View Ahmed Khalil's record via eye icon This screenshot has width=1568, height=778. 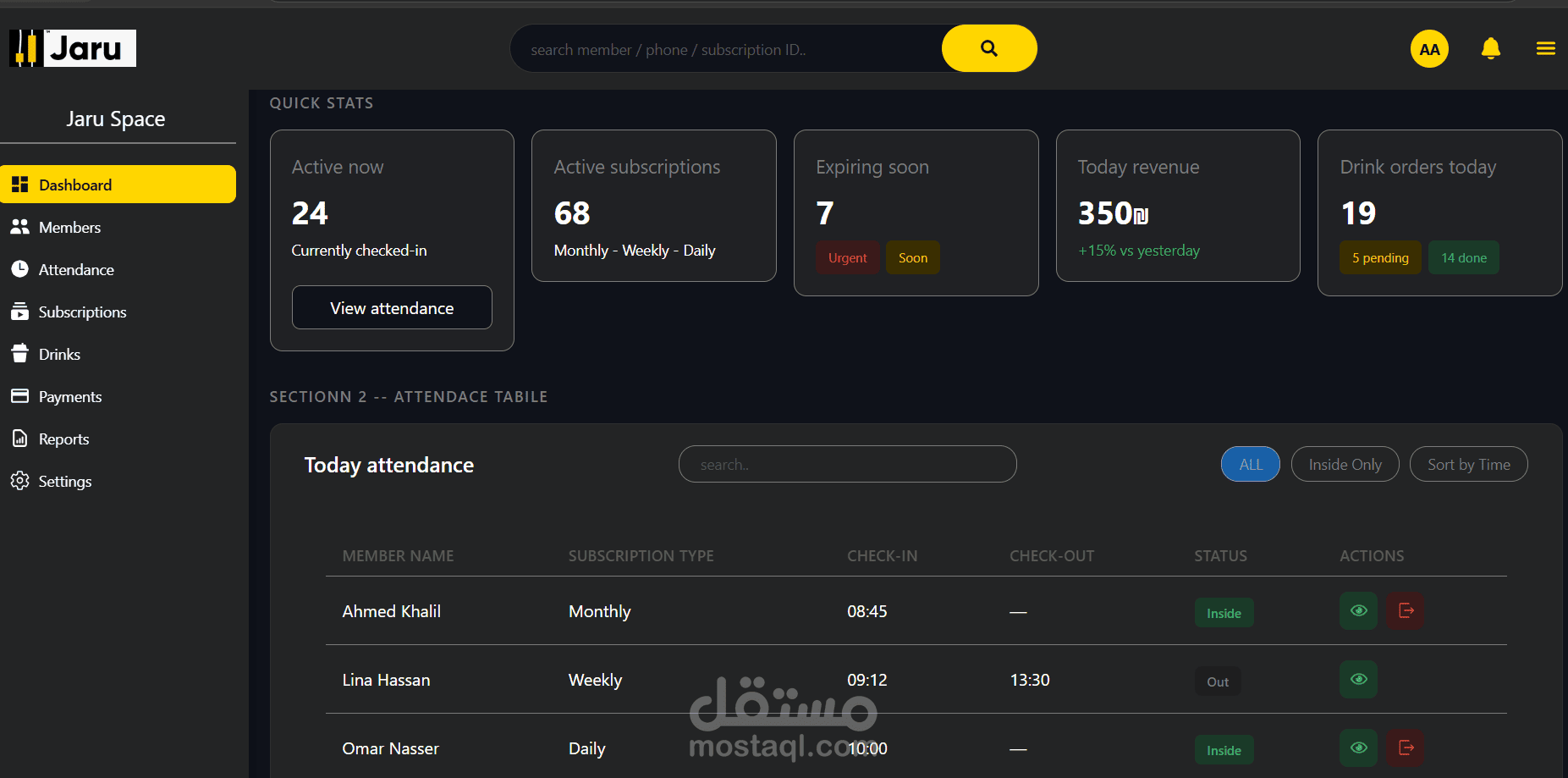pyautogui.click(x=1358, y=610)
